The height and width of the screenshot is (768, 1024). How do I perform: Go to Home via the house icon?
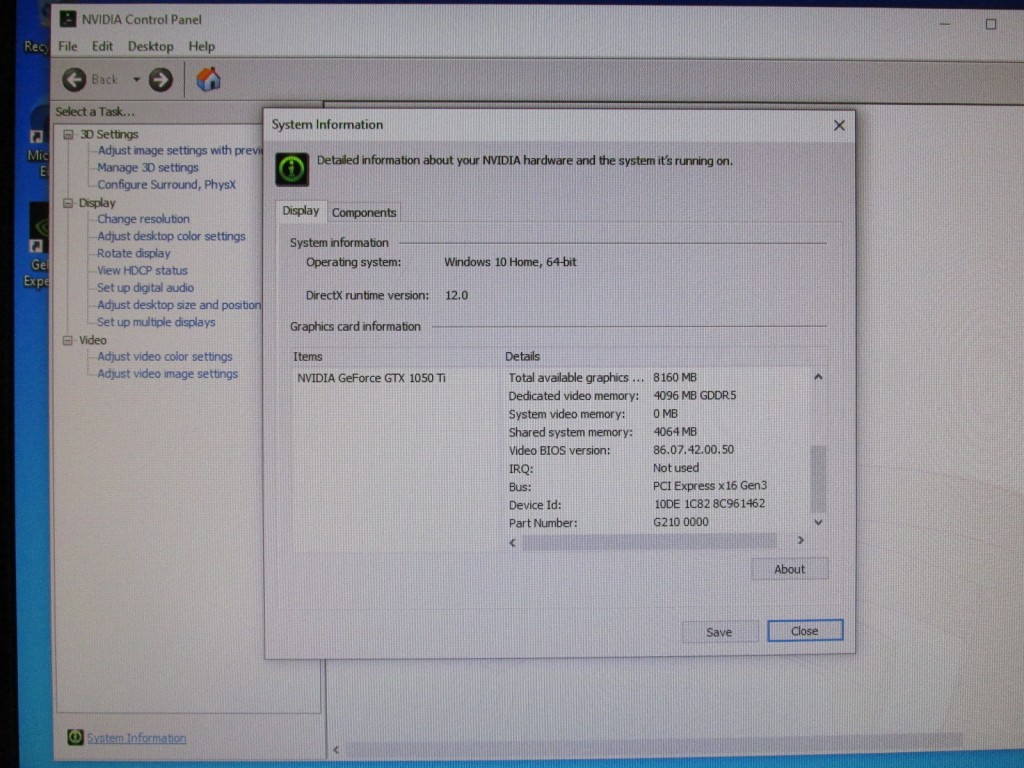pos(208,79)
